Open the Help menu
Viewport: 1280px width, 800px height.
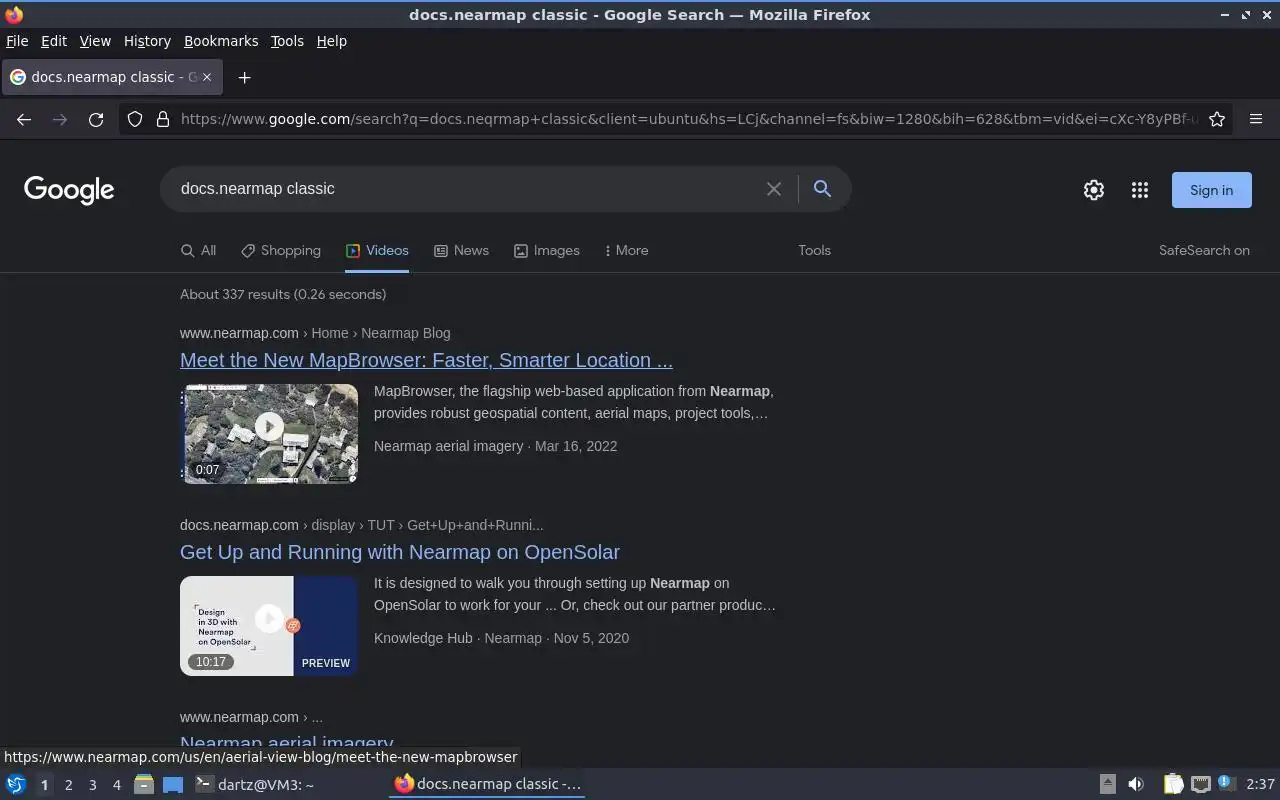(332, 41)
